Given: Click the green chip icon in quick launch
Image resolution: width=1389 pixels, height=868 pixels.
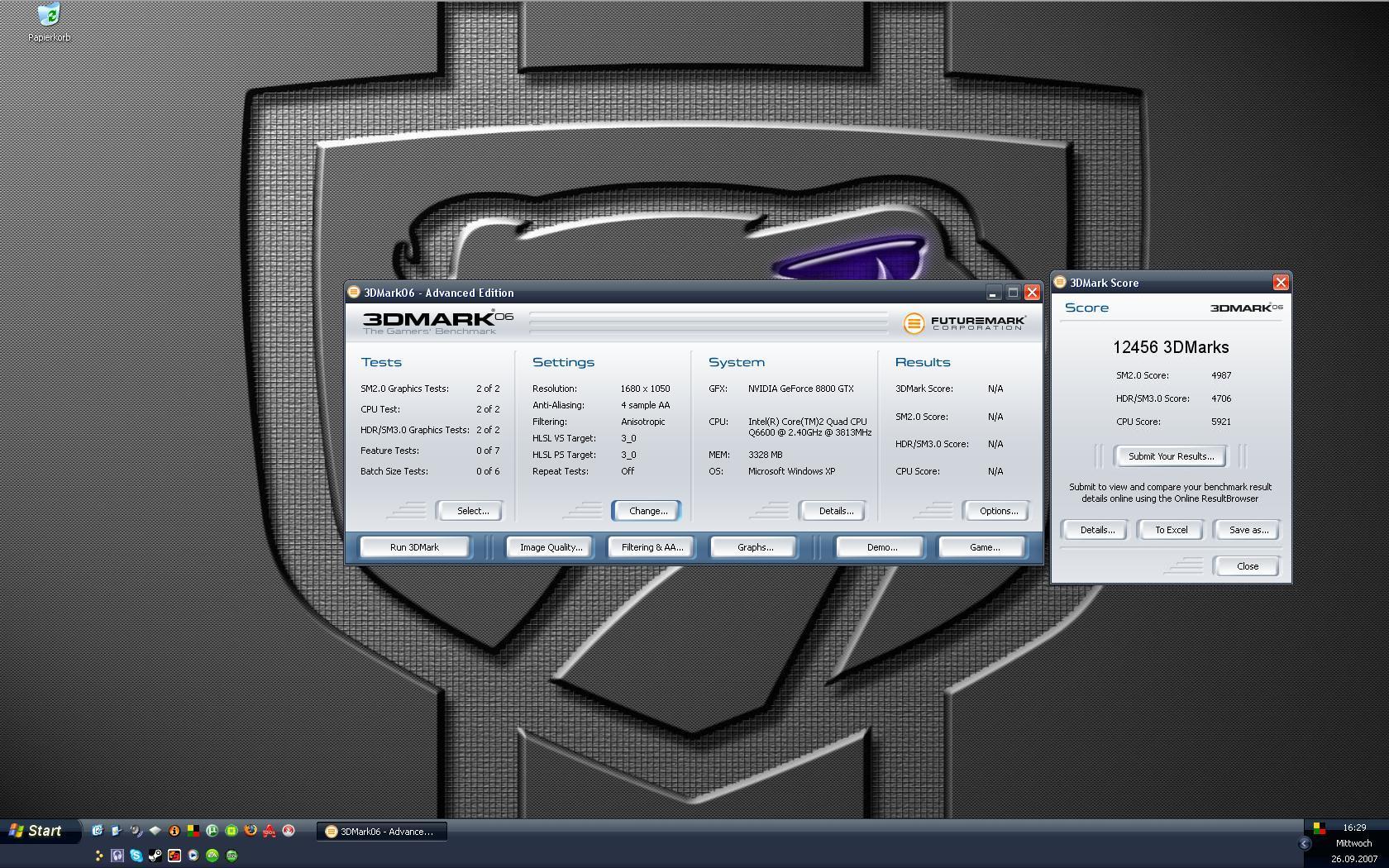Looking at the screenshot, I should (x=231, y=830).
